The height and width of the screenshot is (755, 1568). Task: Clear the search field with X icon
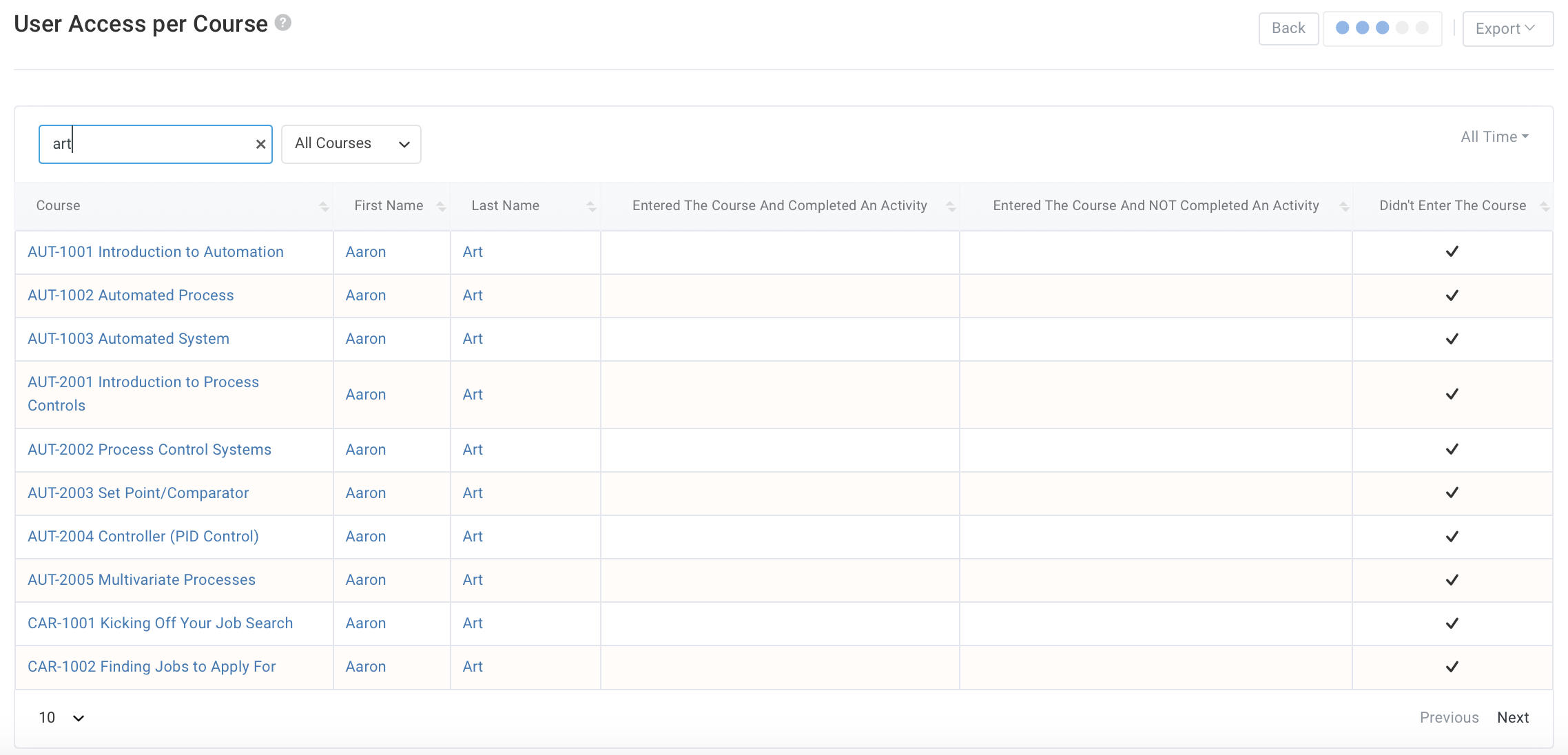coord(260,144)
